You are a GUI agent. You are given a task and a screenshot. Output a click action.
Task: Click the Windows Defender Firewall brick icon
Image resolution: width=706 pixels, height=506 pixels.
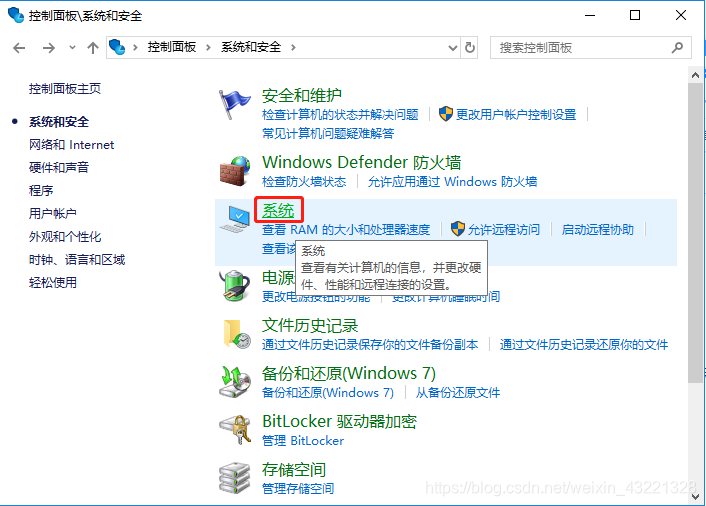coord(235,171)
